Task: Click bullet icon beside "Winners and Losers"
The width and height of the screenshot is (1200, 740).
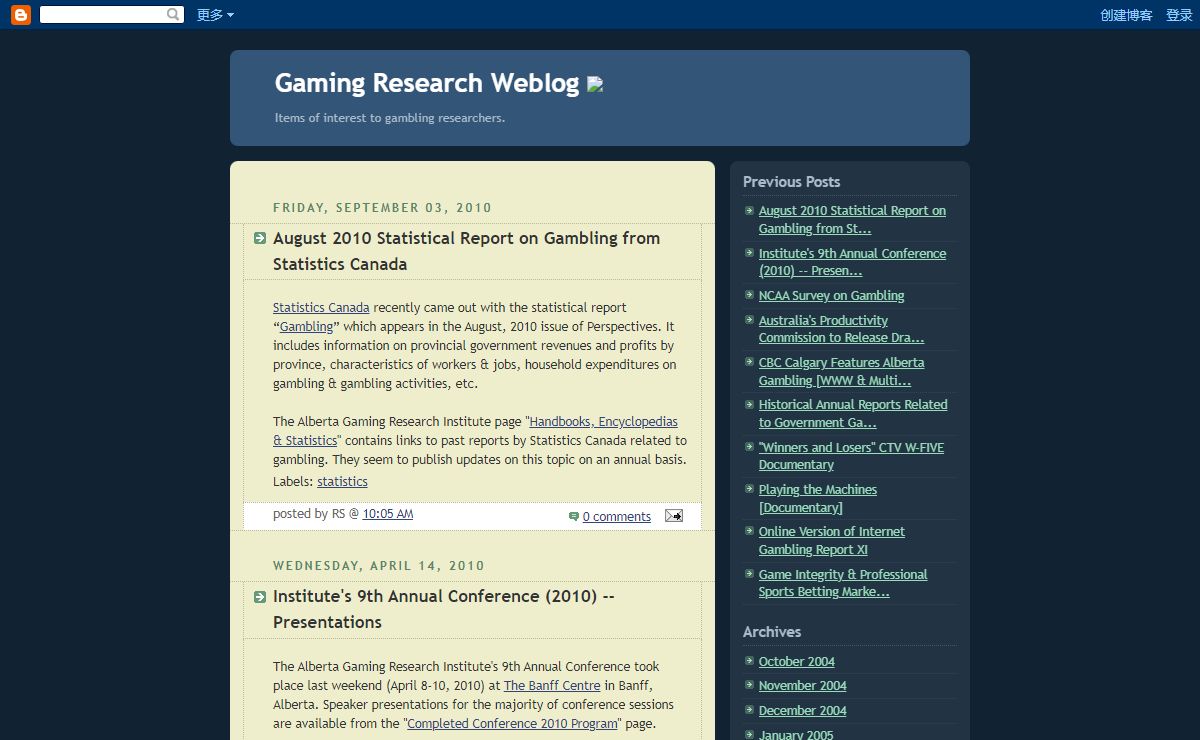Action: tap(749, 447)
